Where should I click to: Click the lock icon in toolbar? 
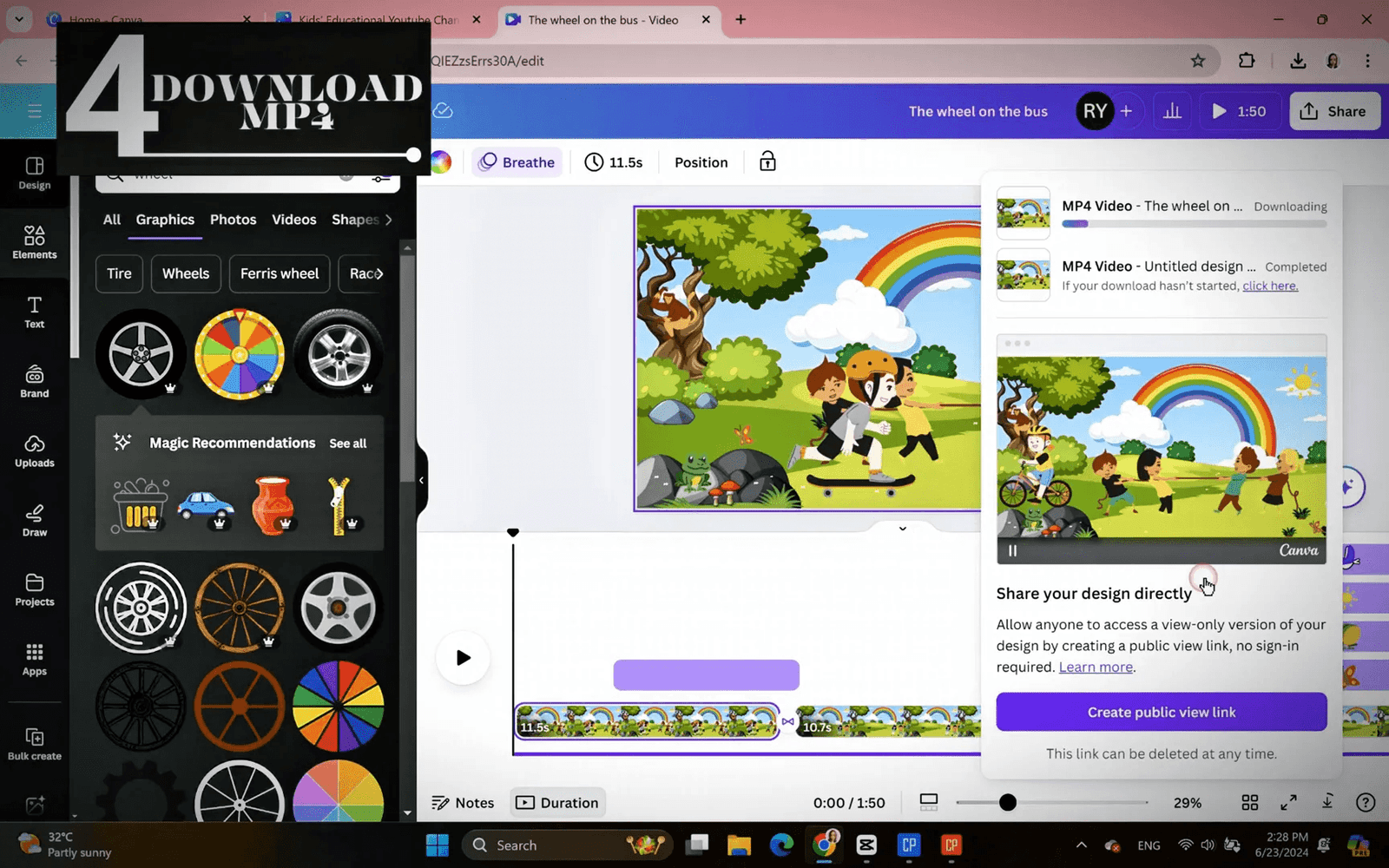pyautogui.click(x=767, y=161)
